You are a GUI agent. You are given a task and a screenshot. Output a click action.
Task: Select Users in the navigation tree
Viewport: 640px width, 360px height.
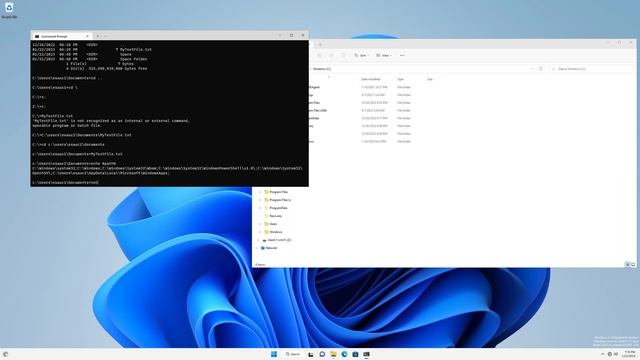tap(271, 224)
